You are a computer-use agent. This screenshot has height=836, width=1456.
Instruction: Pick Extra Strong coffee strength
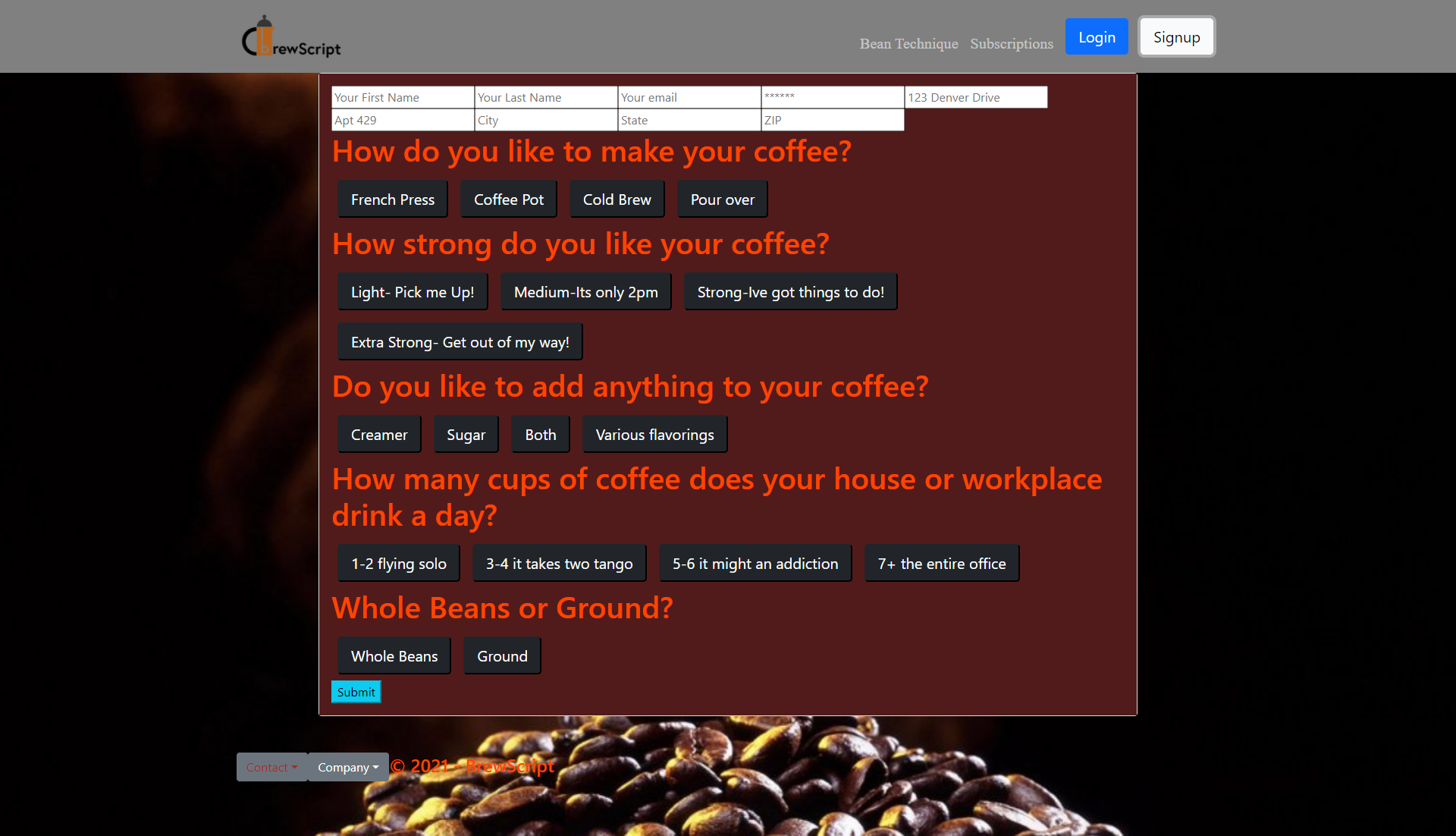(x=460, y=342)
